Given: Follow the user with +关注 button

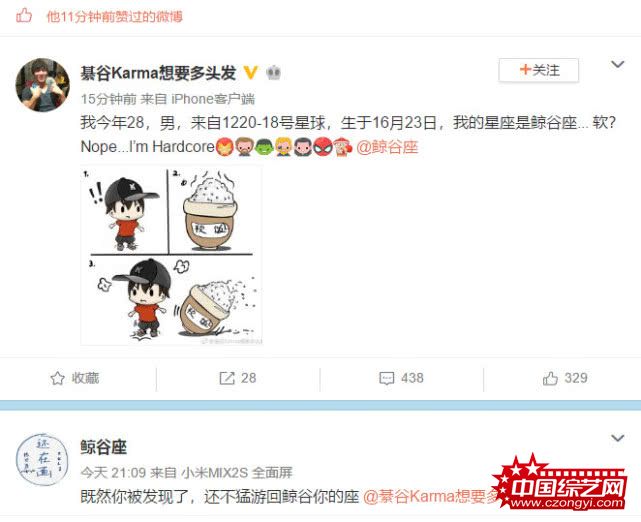Looking at the screenshot, I should (x=539, y=70).
